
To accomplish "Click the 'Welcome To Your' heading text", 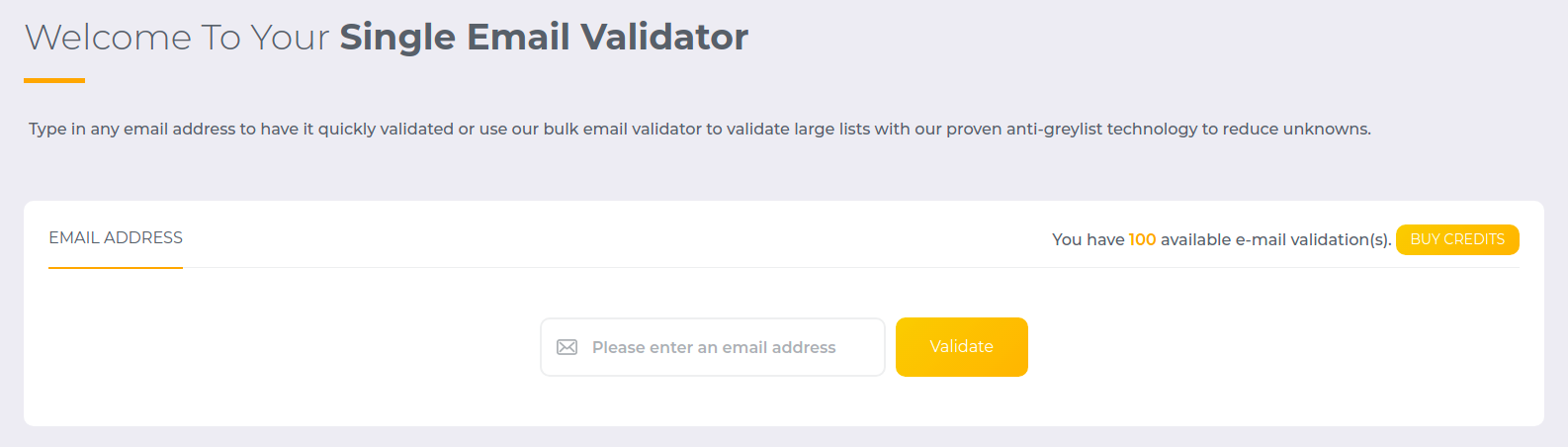I will 177,38.
